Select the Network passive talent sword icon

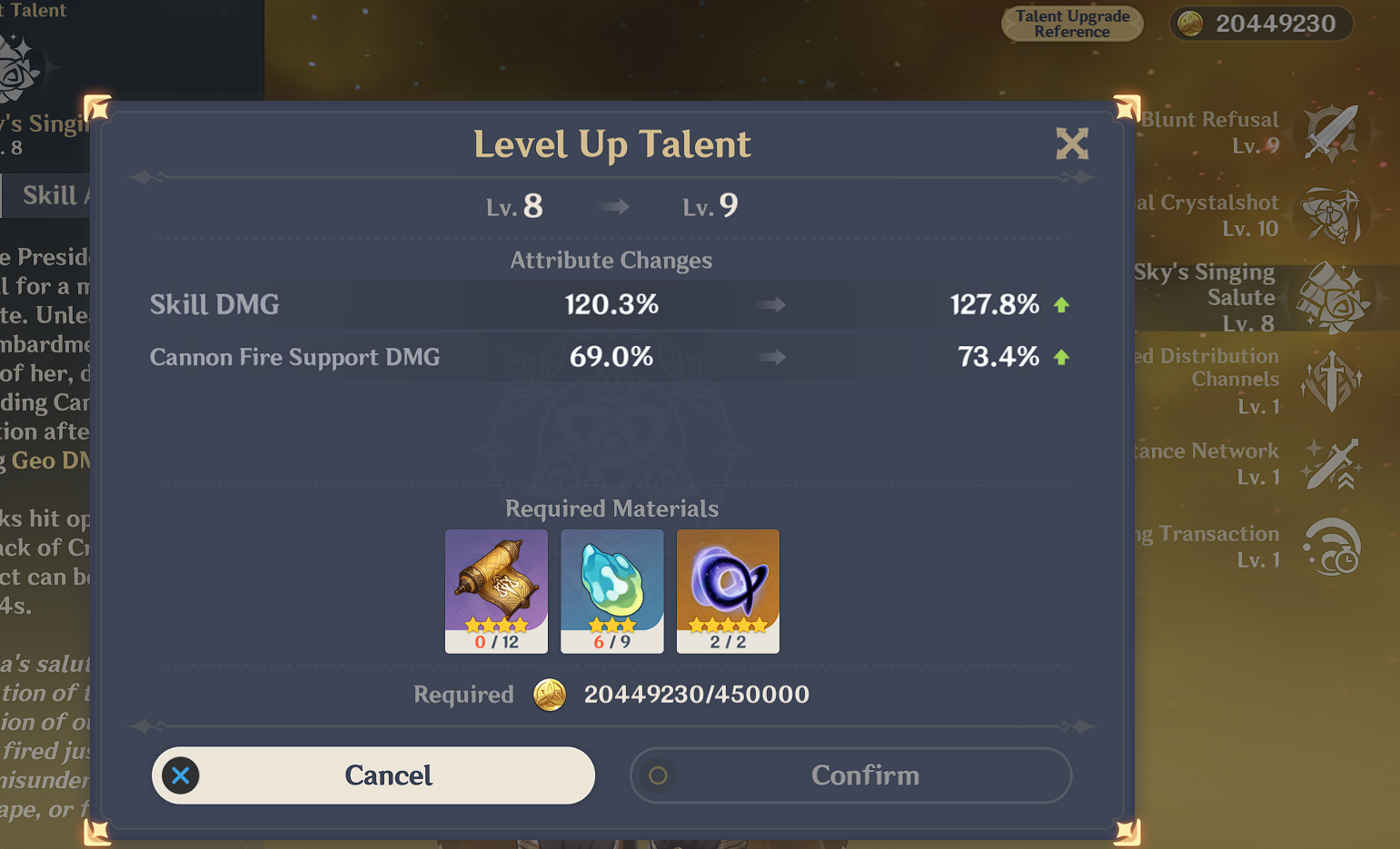[x=1332, y=463]
